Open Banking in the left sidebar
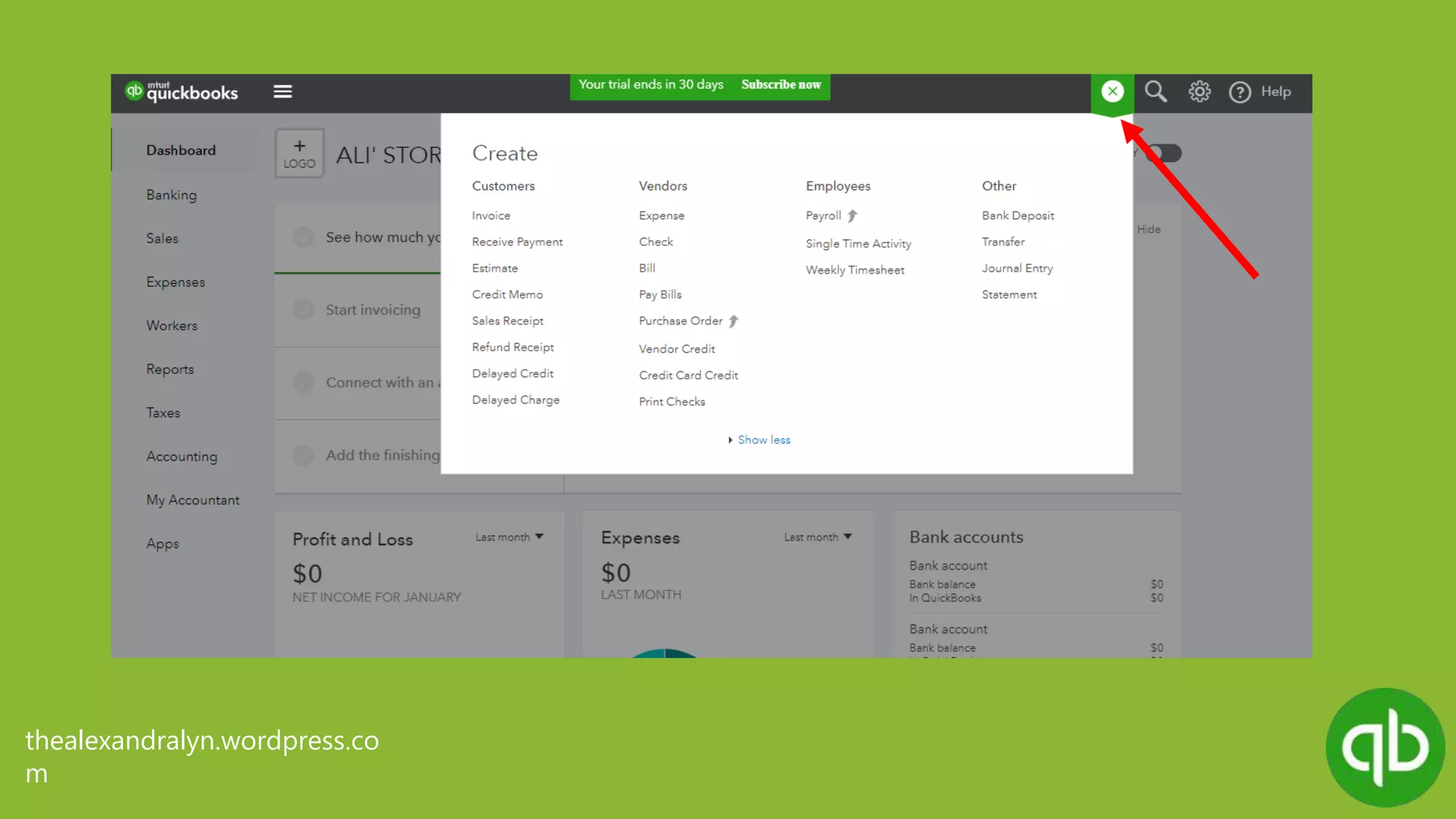 (x=171, y=195)
